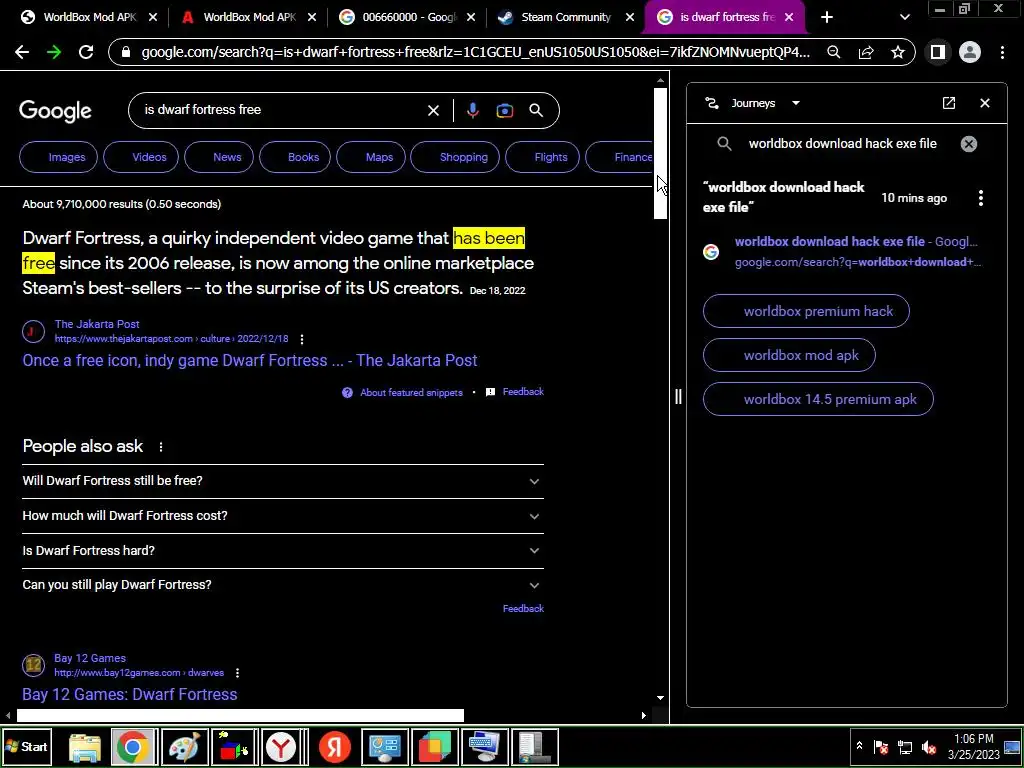Click muted volume tray icon
Image resolution: width=1024 pixels, height=768 pixels.
[x=929, y=747]
